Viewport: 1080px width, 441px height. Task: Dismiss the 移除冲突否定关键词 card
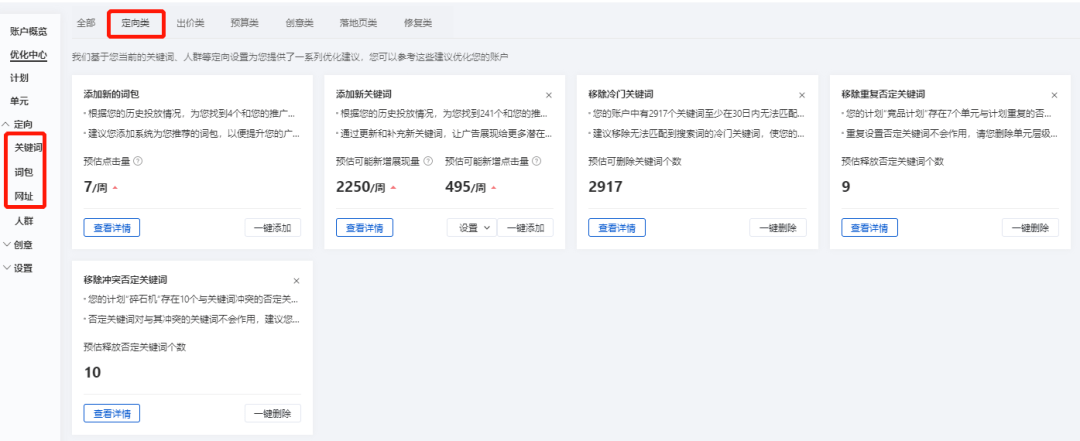click(x=296, y=281)
